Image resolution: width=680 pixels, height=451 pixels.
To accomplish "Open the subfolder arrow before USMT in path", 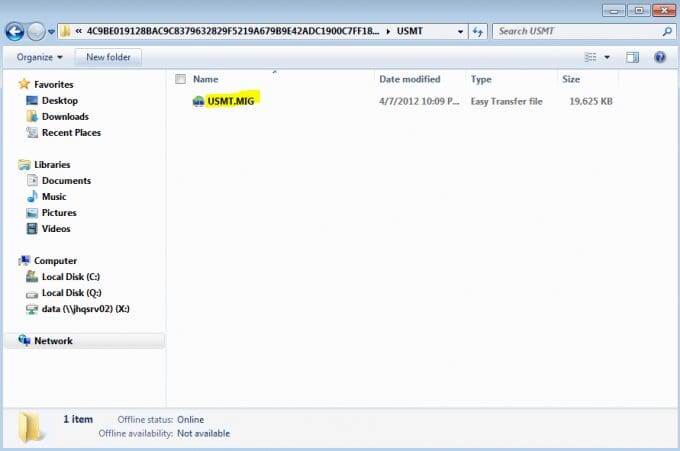I will tap(388, 31).
